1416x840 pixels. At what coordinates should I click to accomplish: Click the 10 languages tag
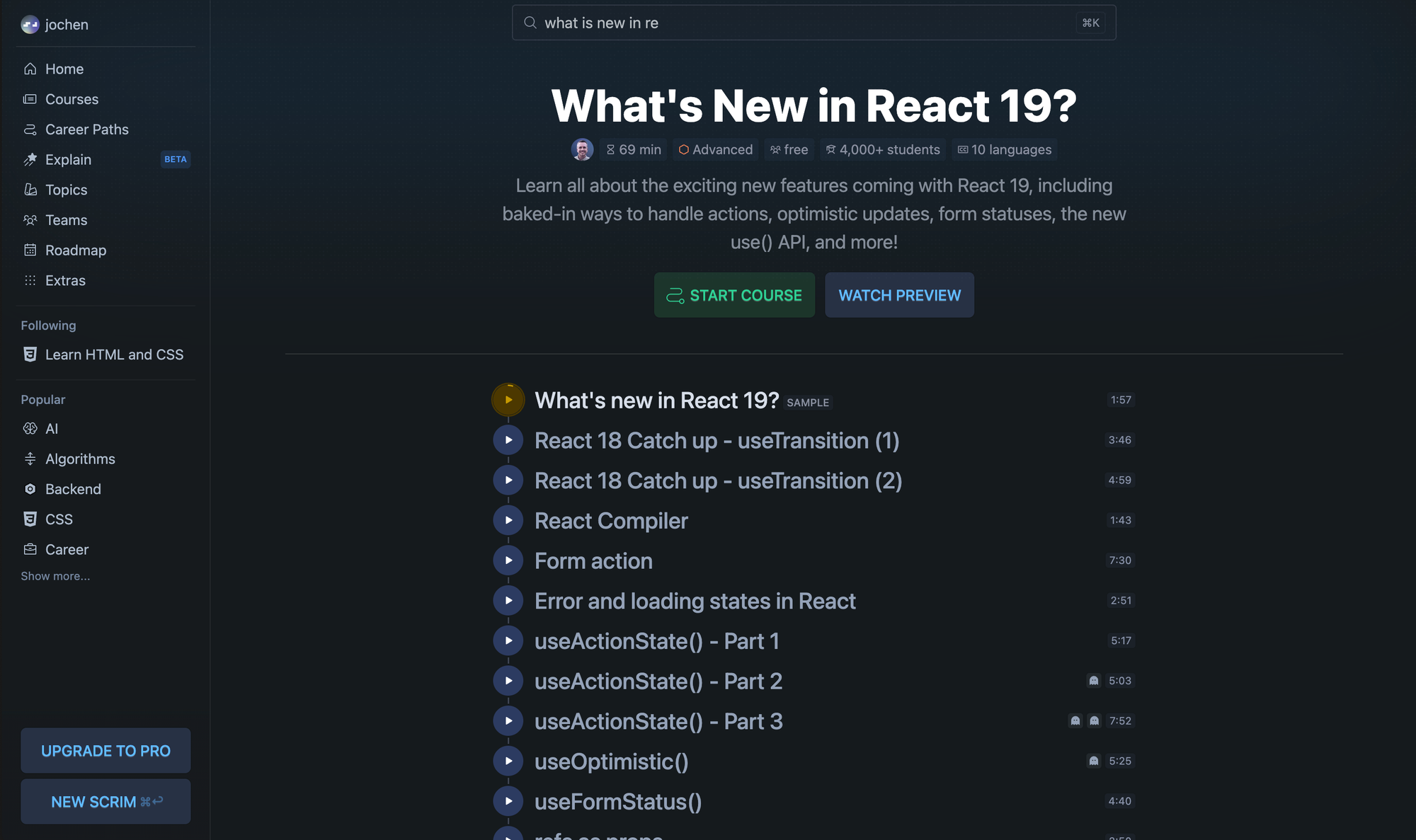click(1005, 149)
